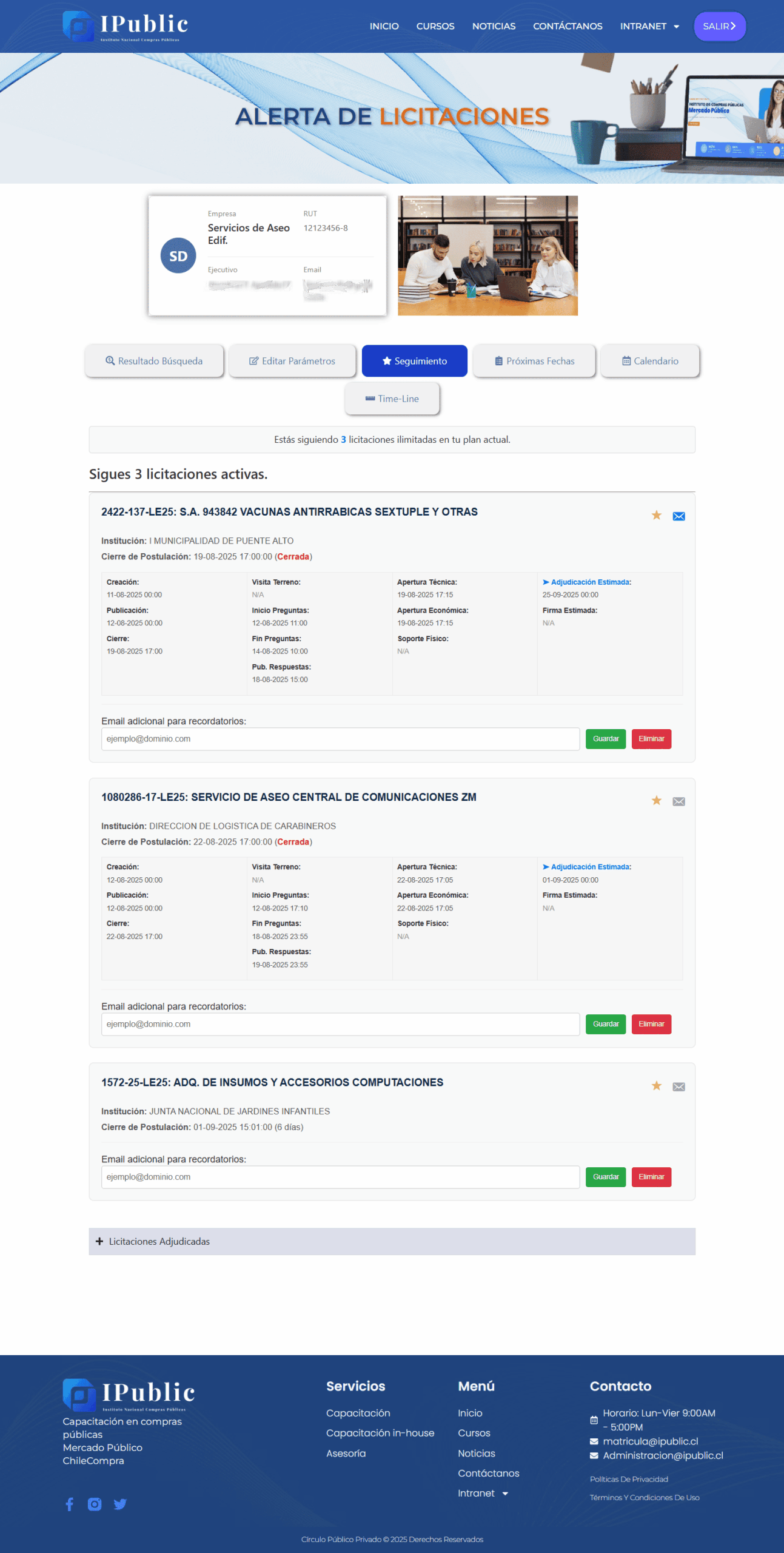Screen dimensions: 784x1553
Task: Open the Twitter icon in the footer
Action: [120, 1504]
